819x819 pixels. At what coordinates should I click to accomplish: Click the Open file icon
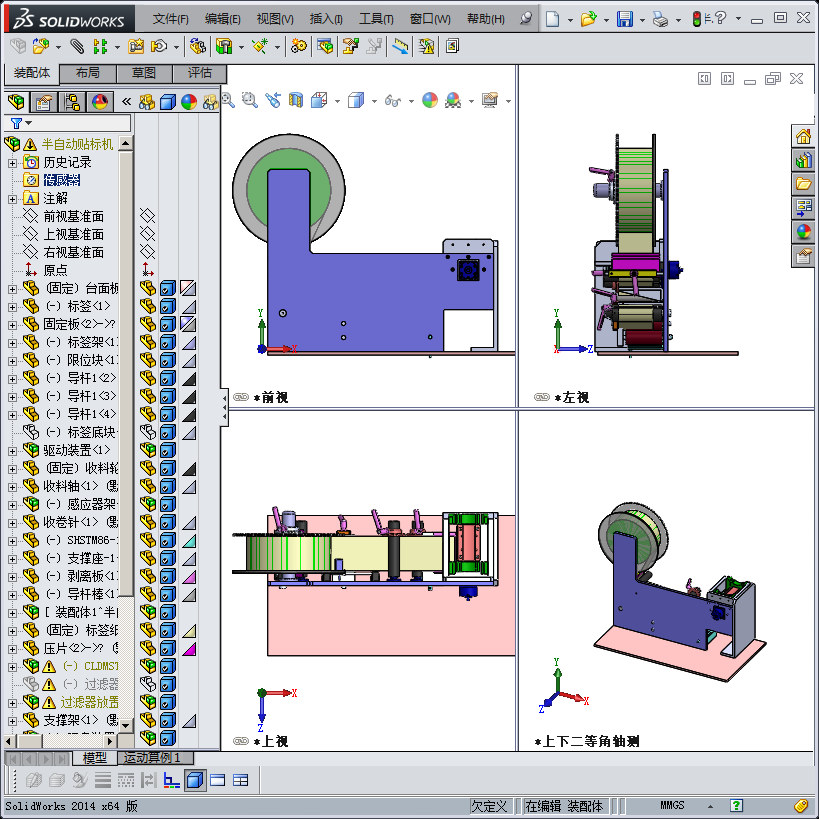(588, 19)
